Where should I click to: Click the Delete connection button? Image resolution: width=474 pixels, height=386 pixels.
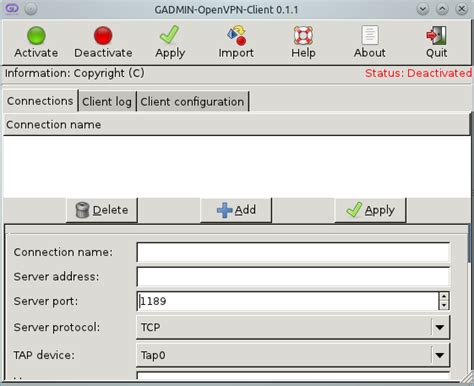[x=102, y=210]
